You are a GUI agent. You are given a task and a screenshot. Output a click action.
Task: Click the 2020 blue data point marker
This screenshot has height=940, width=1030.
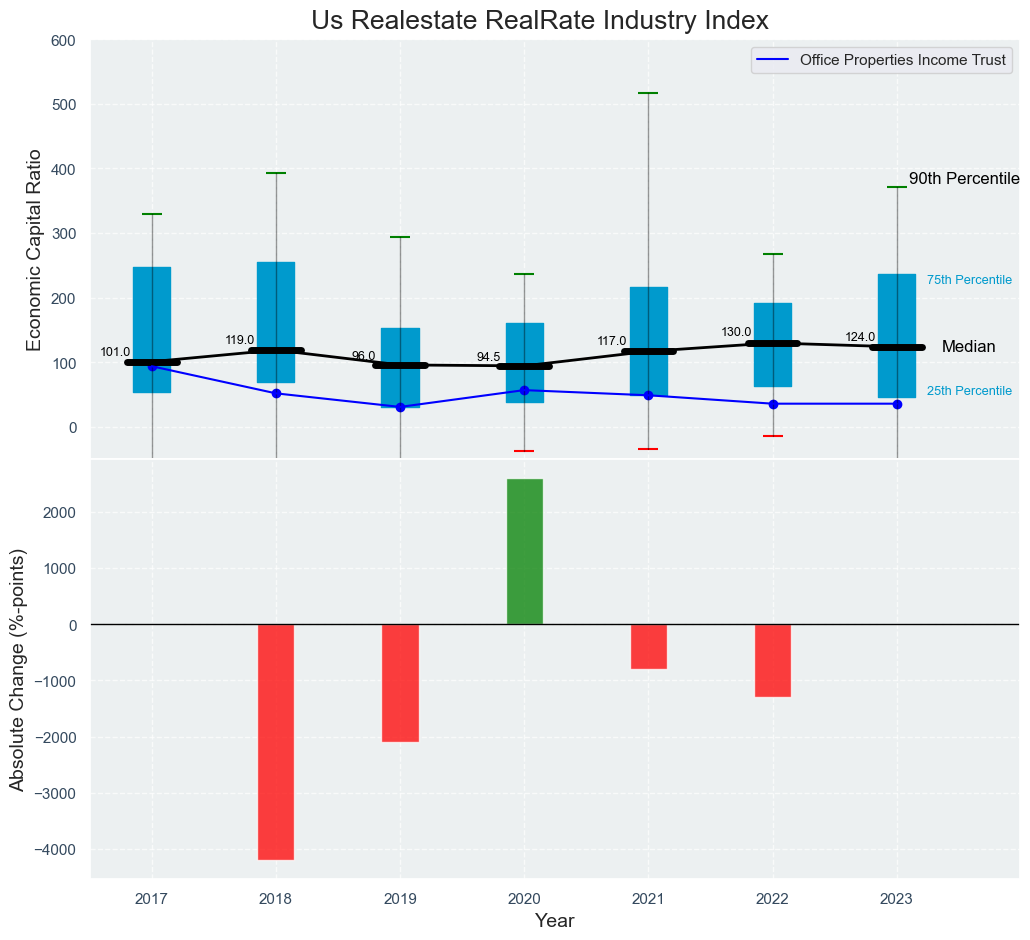[x=524, y=390]
